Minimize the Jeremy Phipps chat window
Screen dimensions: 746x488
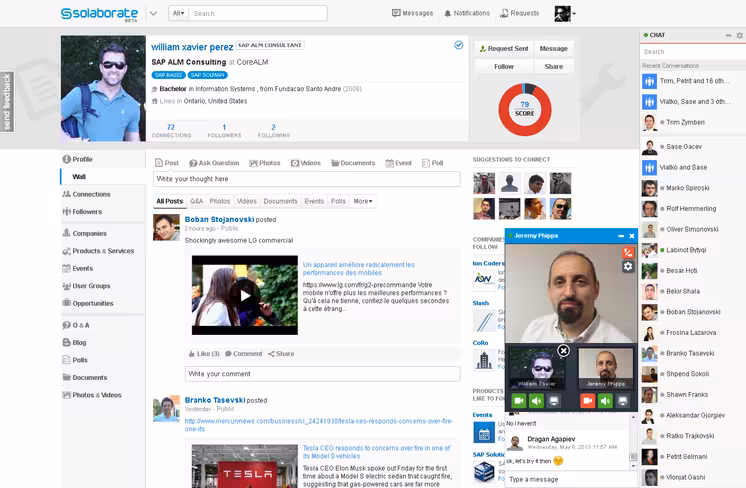coord(621,236)
